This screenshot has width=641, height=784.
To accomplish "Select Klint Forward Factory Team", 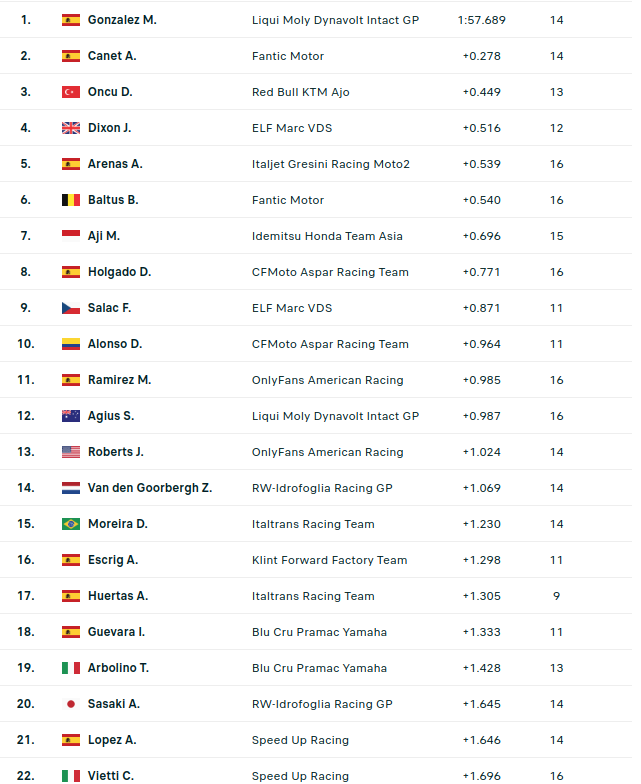I will [x=329, y=560].
